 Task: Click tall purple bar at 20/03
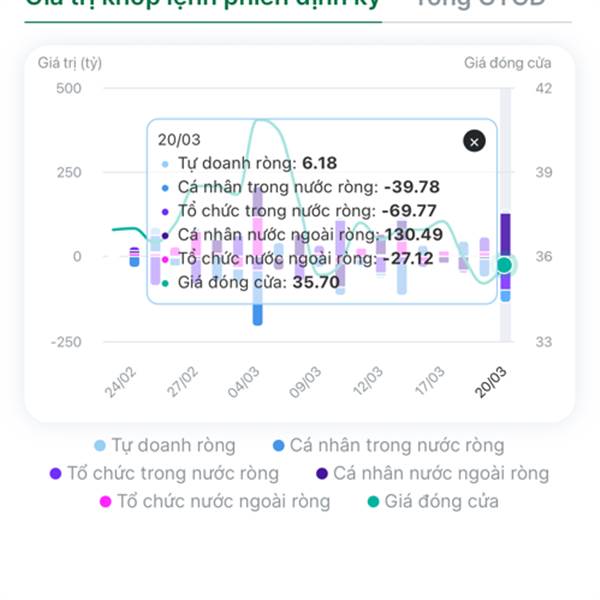tap(506, 234)
